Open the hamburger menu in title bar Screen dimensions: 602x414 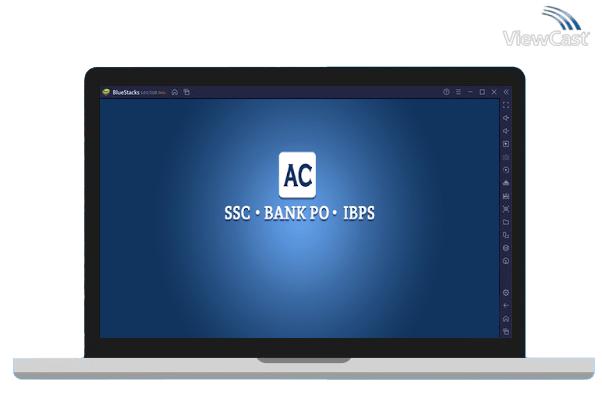pos(458,92)
